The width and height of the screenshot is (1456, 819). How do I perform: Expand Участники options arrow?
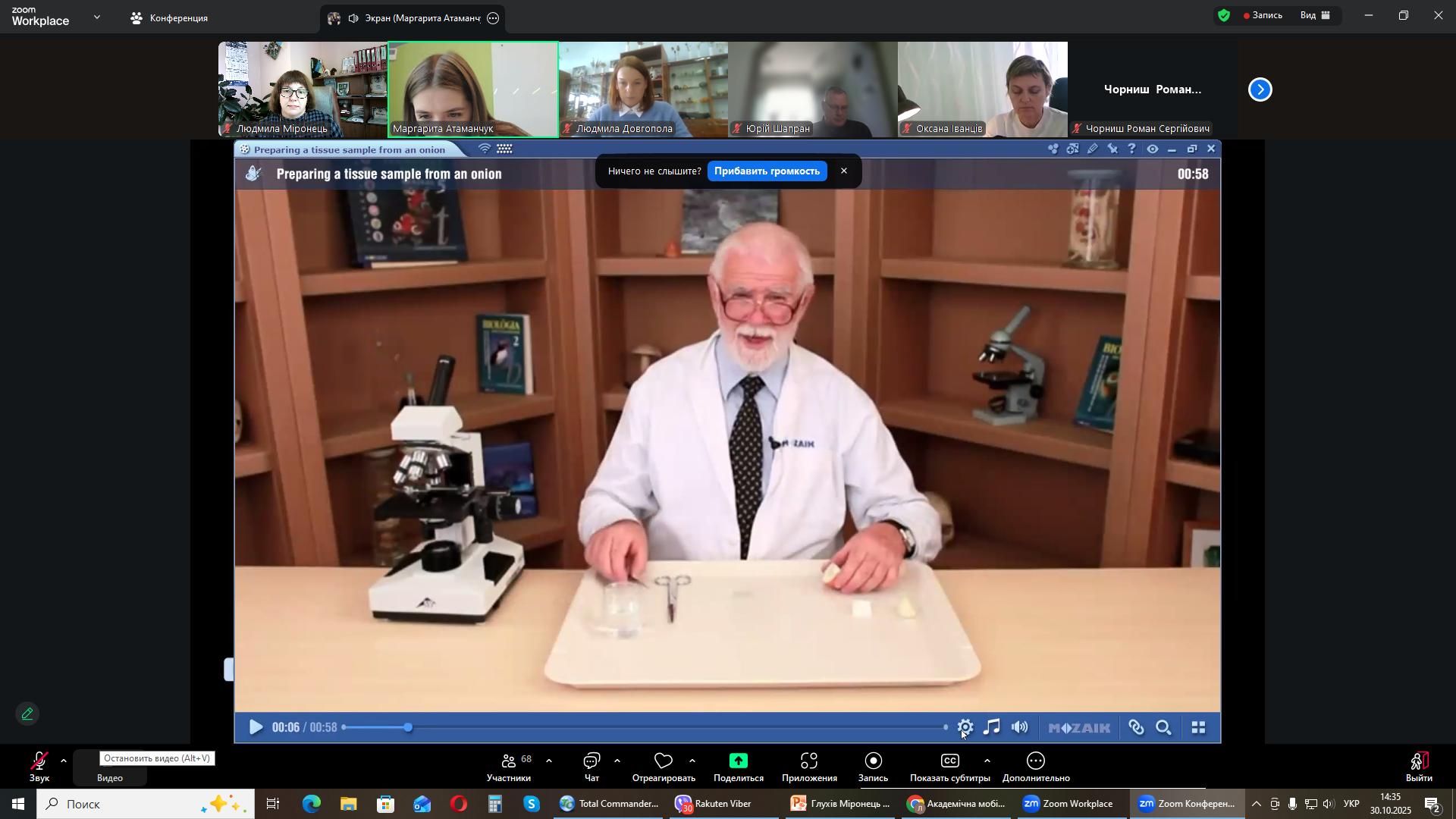(x=548, y=761)
